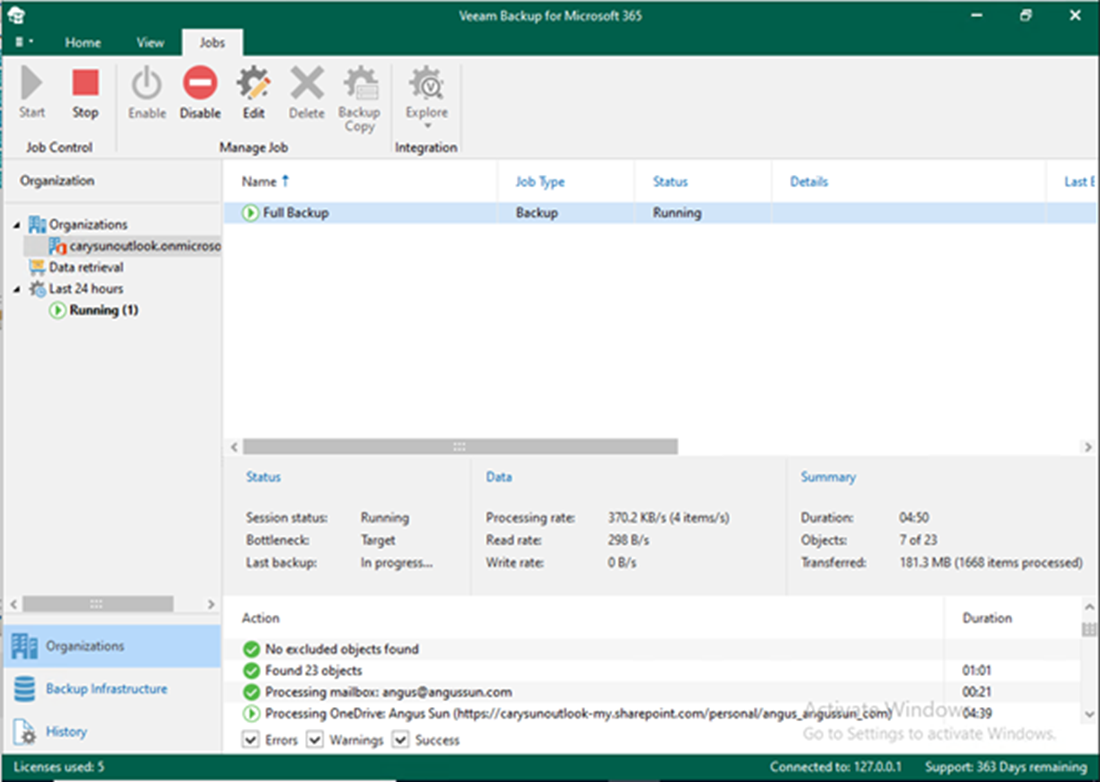Click success icon beside Processing mailbox entry
The image size is (1100, 782).
click(x=251, y=692)
